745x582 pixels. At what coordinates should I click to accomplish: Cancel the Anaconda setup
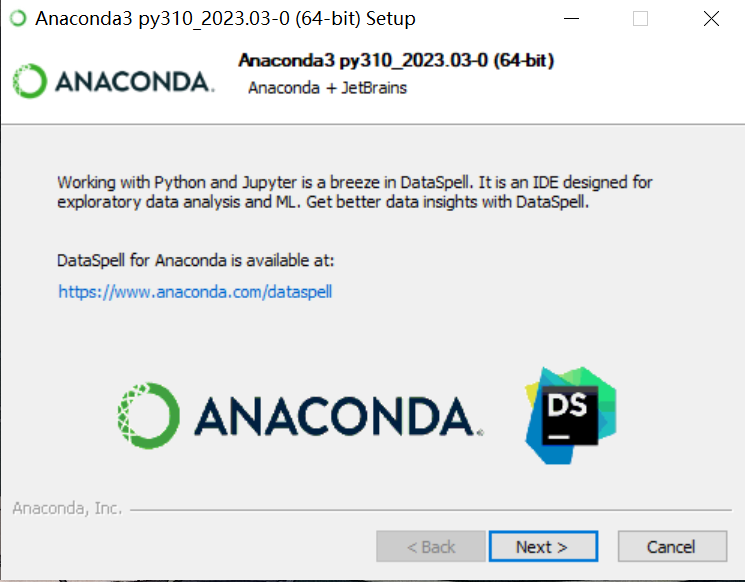point(672,546)
